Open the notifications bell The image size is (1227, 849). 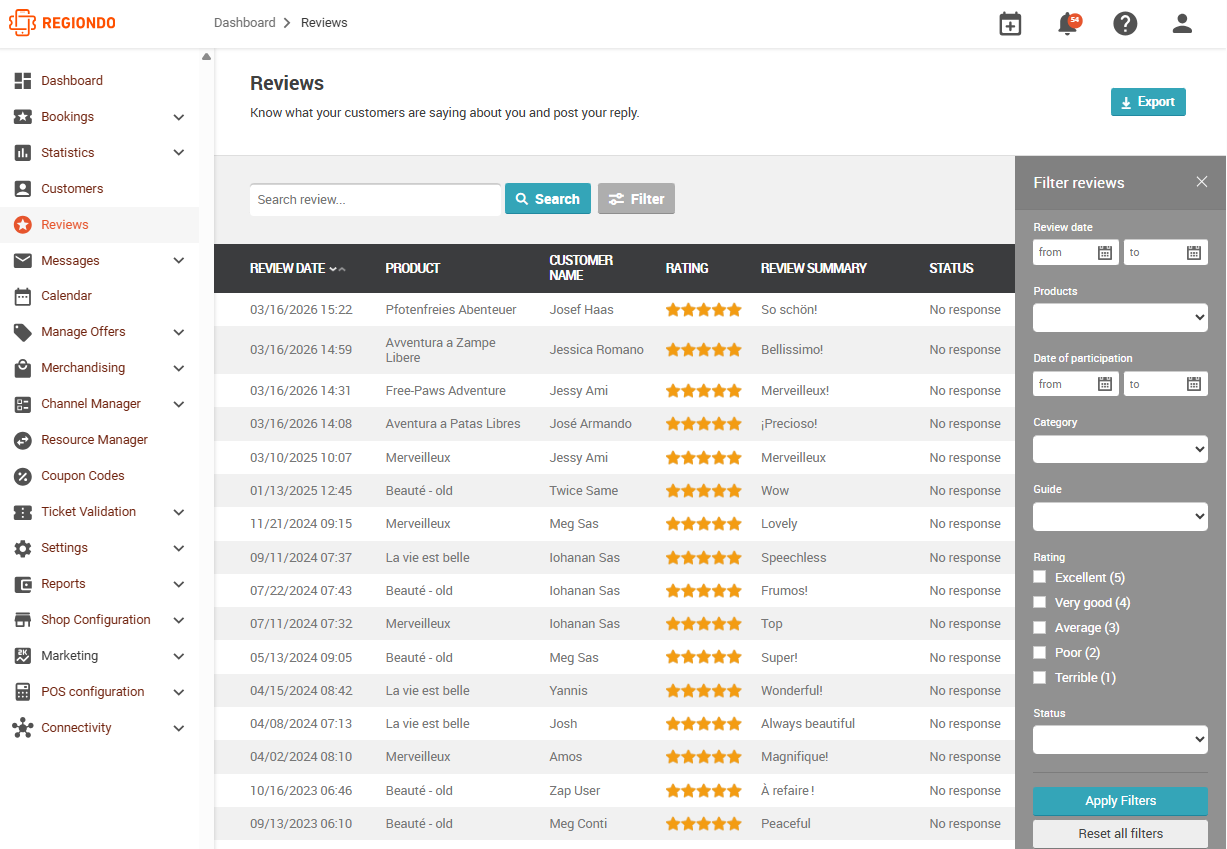tap(1068, 24)
